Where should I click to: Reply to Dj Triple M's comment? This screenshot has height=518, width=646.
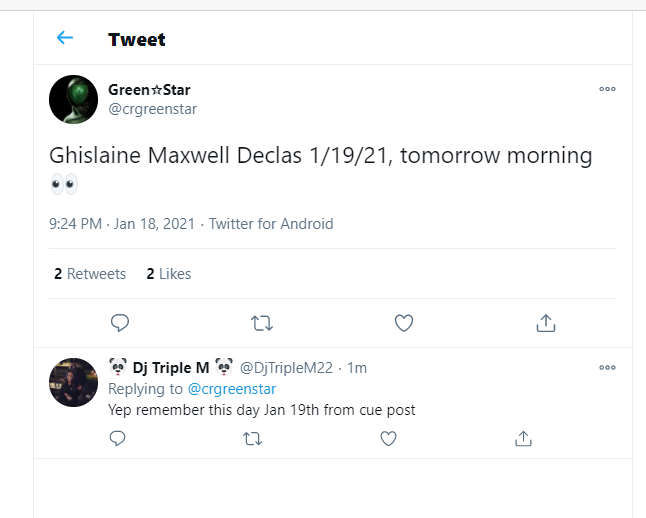coord(117,438)
